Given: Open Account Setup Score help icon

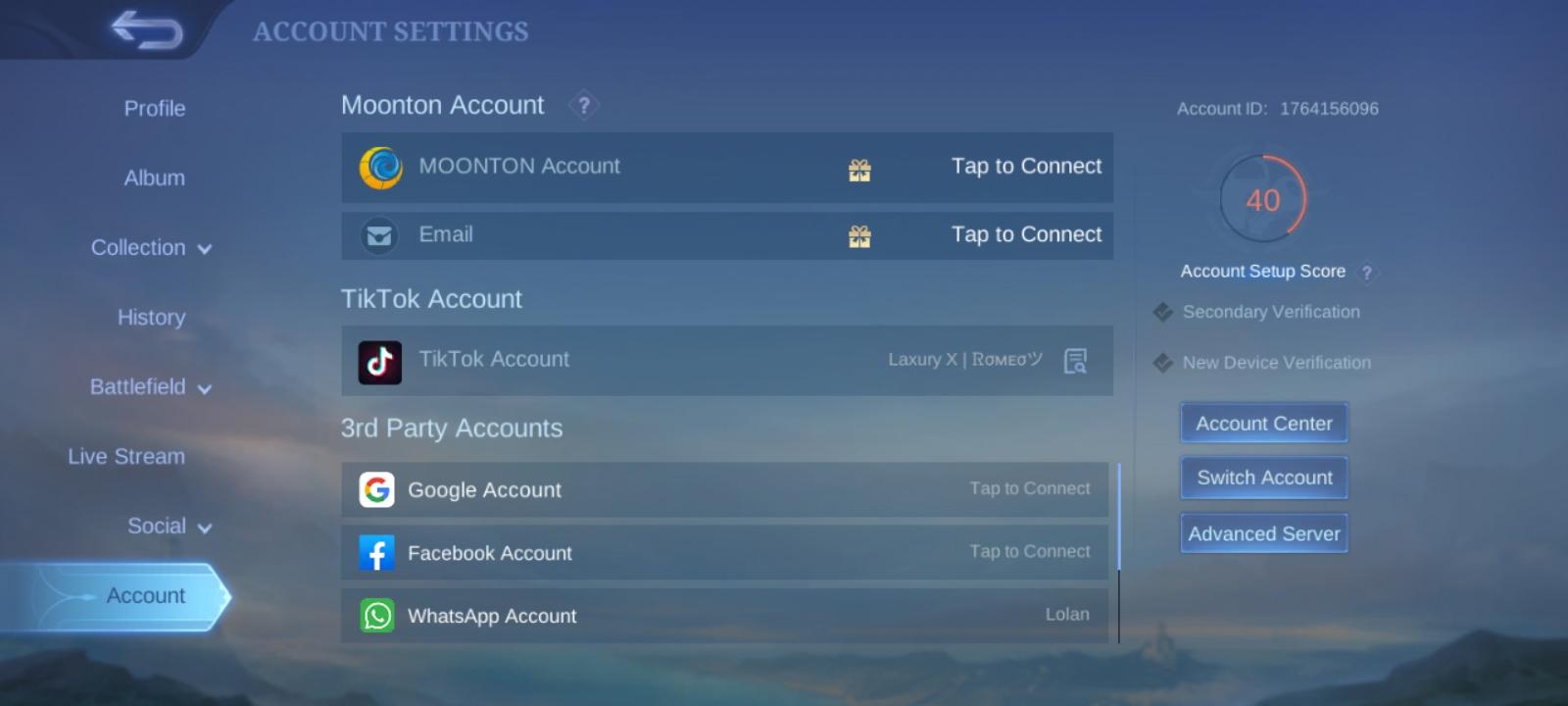Looking at the screenshot, I should tap(1367, 273).
